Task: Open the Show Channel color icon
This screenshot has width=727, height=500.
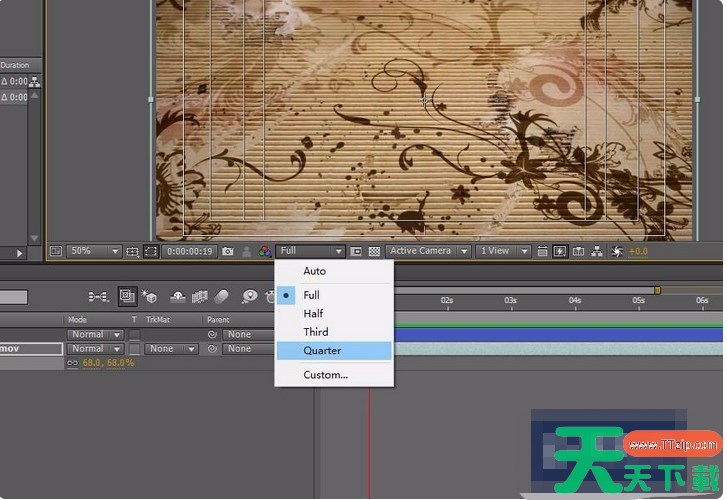Action: (265, 252)
